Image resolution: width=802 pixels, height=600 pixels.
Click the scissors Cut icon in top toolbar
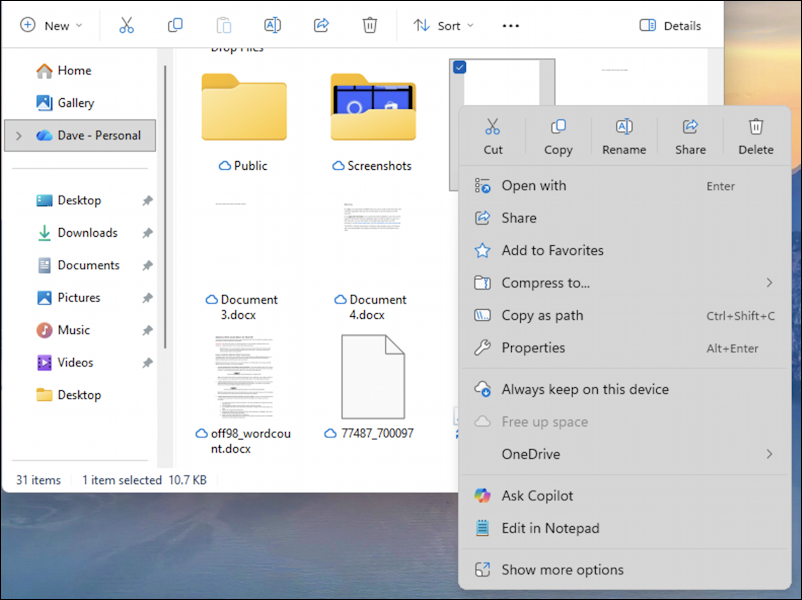tap(126, 25)
